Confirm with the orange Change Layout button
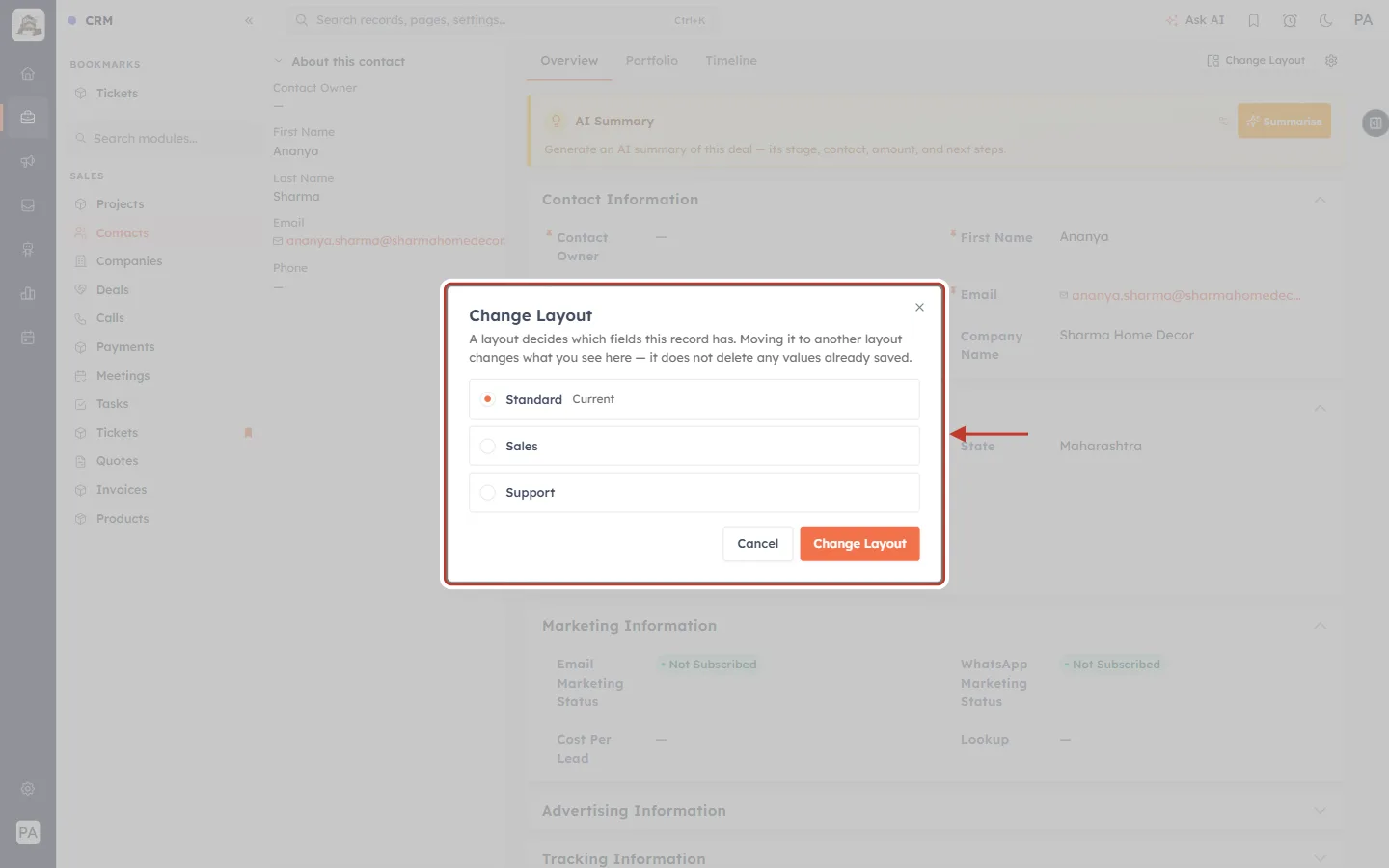 [859, 544]
